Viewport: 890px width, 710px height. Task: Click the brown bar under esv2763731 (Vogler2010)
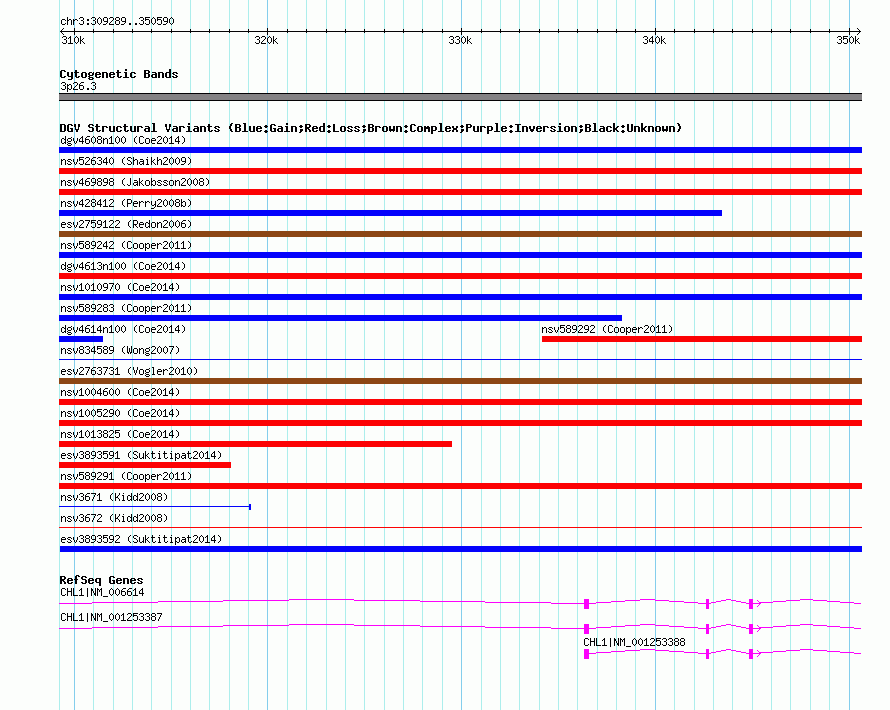[460, 381]
